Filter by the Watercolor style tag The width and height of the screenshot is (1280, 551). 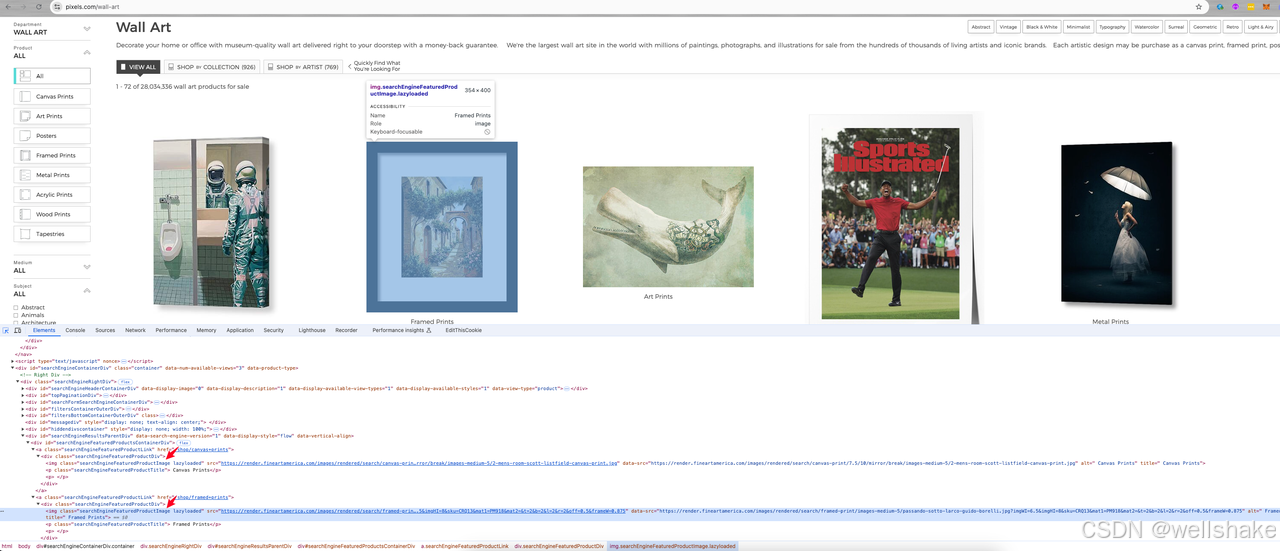[1147, 27]
